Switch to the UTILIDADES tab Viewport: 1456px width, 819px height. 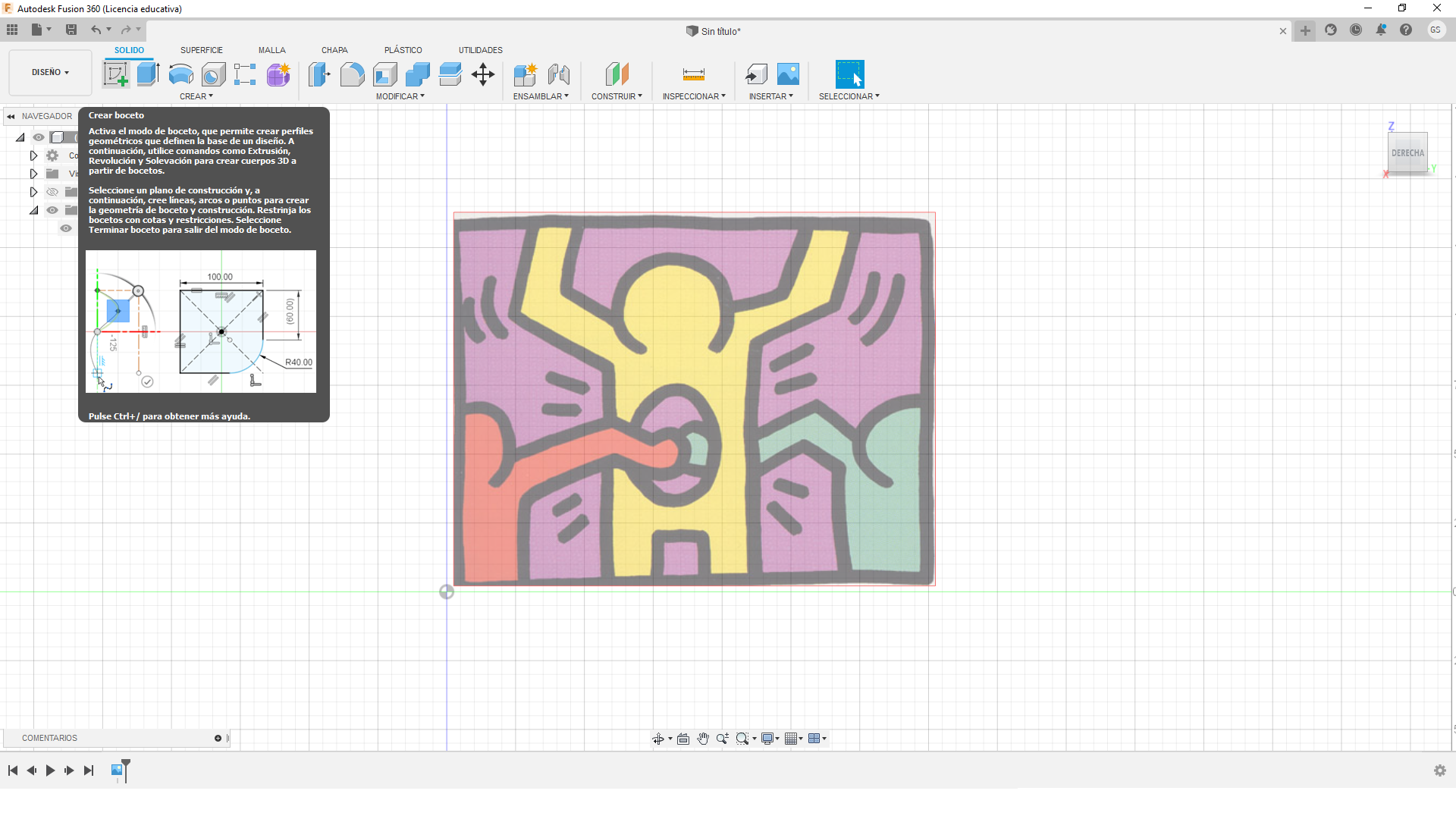coord(481,50)
